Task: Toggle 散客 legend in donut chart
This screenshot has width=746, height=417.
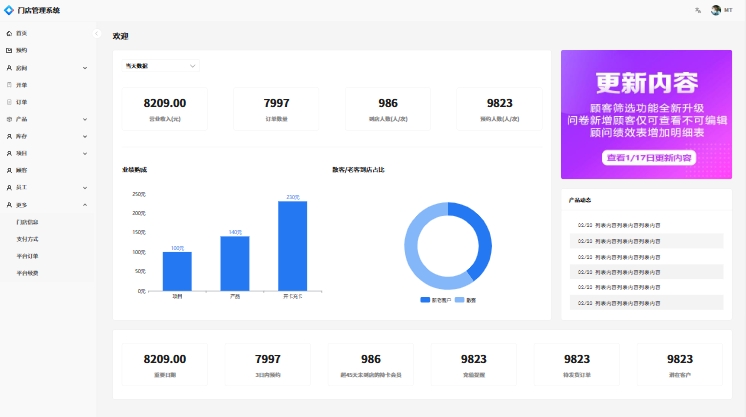Action: pos(465,300)
